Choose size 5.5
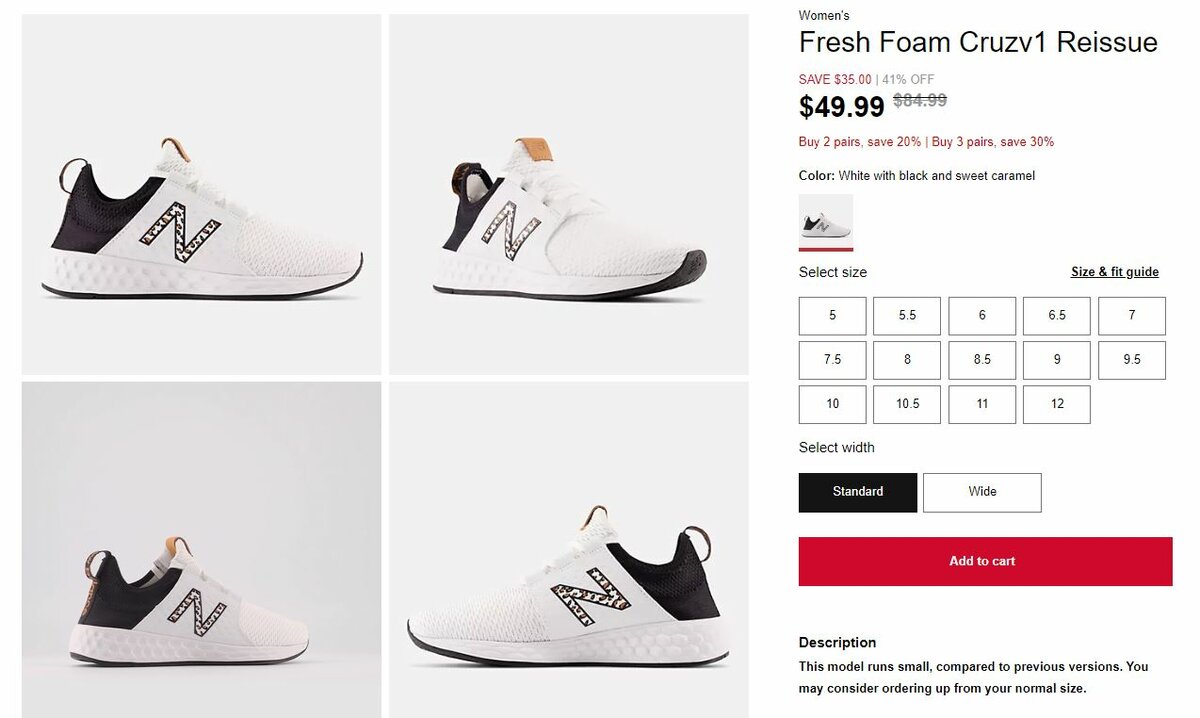 (907, 316)
